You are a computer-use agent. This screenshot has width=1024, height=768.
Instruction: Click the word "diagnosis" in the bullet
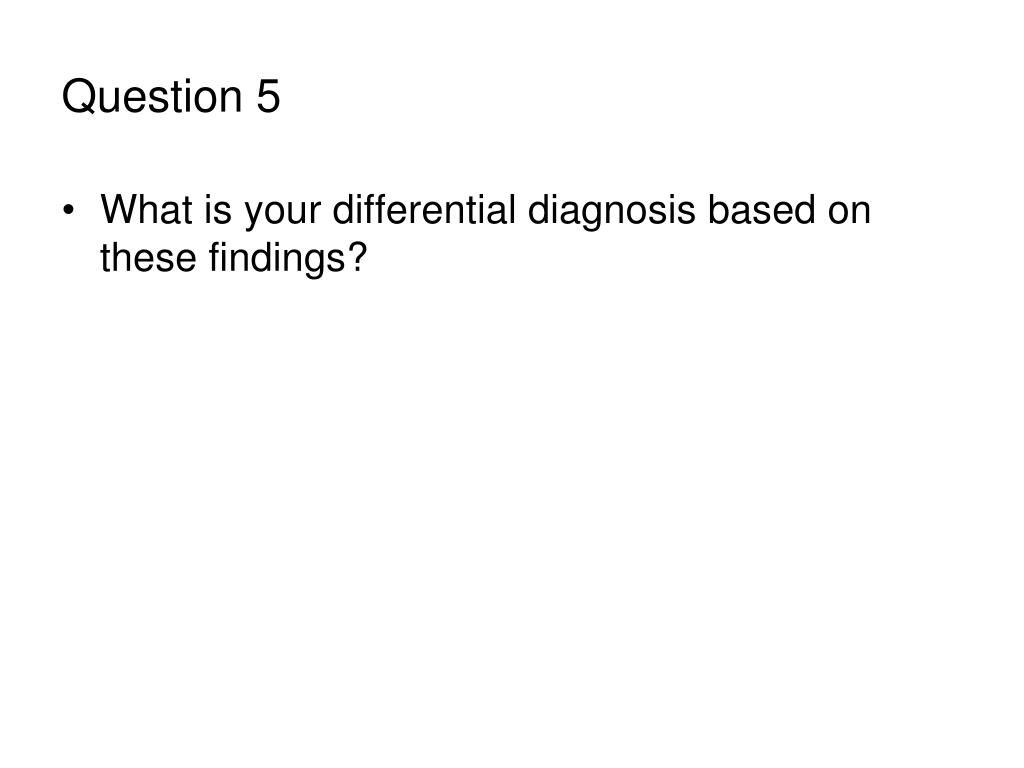(x=611, y=211)
